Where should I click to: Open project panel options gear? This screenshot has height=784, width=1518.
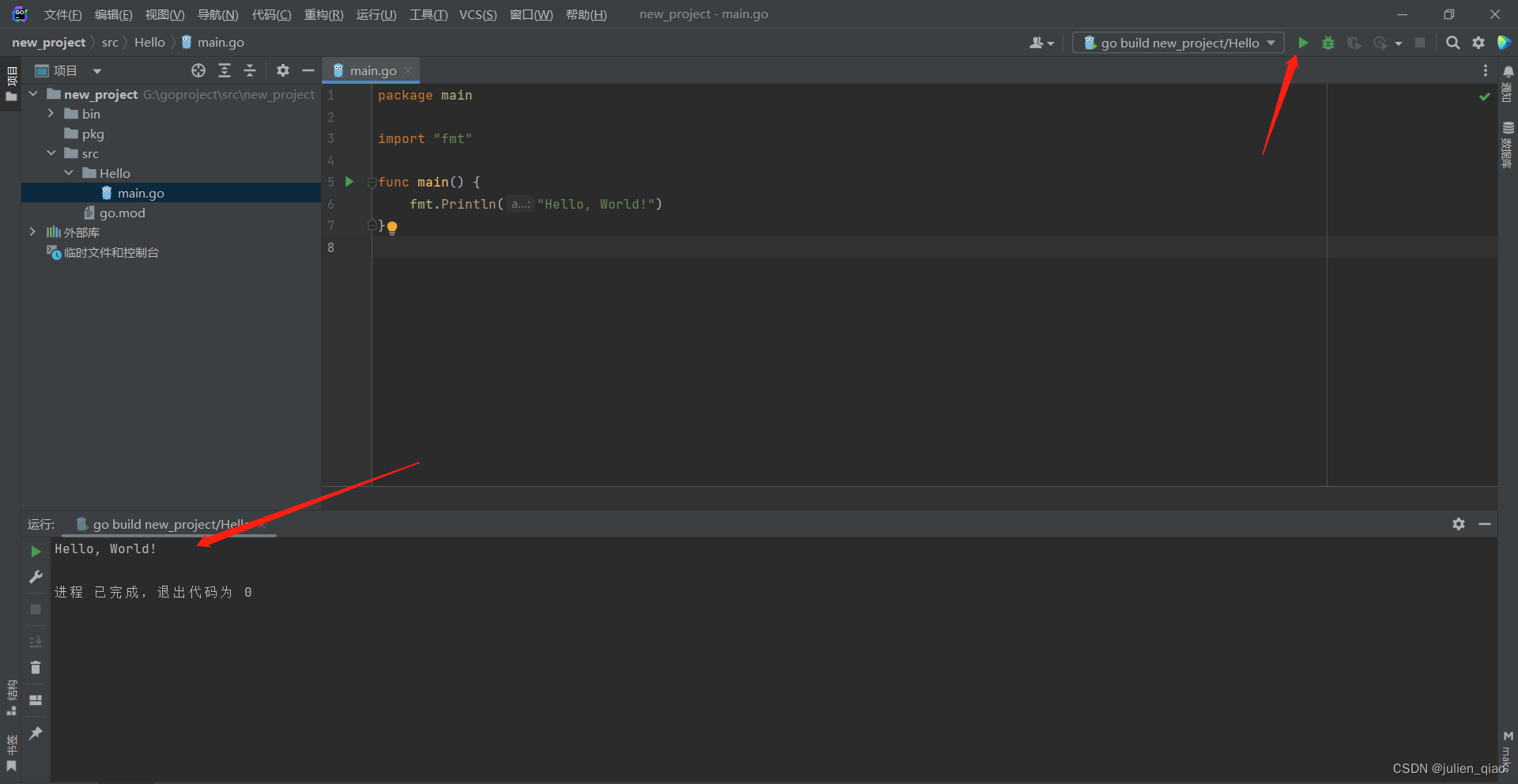click(283, 70)
